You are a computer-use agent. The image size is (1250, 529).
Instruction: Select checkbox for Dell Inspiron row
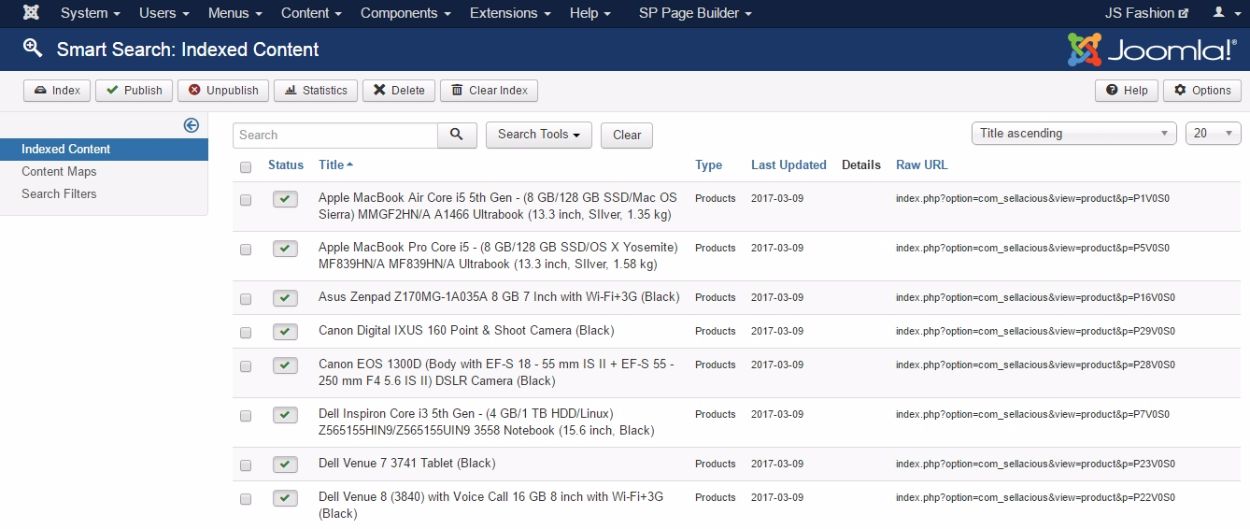[x=246, y=415]
